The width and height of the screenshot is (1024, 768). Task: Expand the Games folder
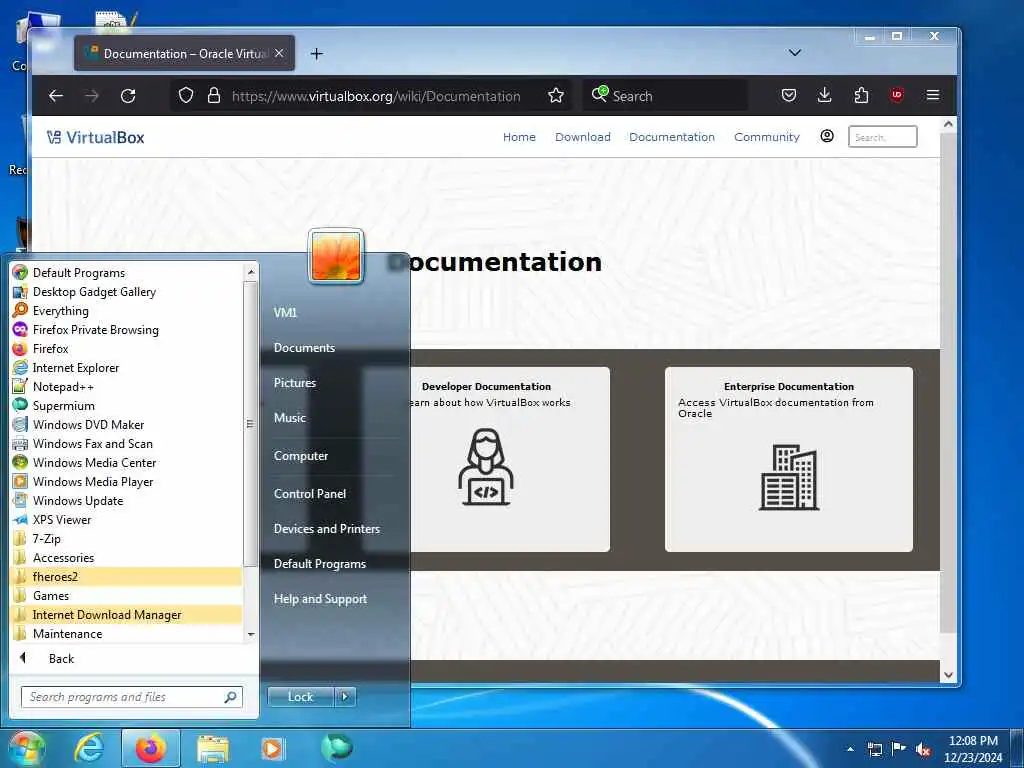(x=127, y=596)
